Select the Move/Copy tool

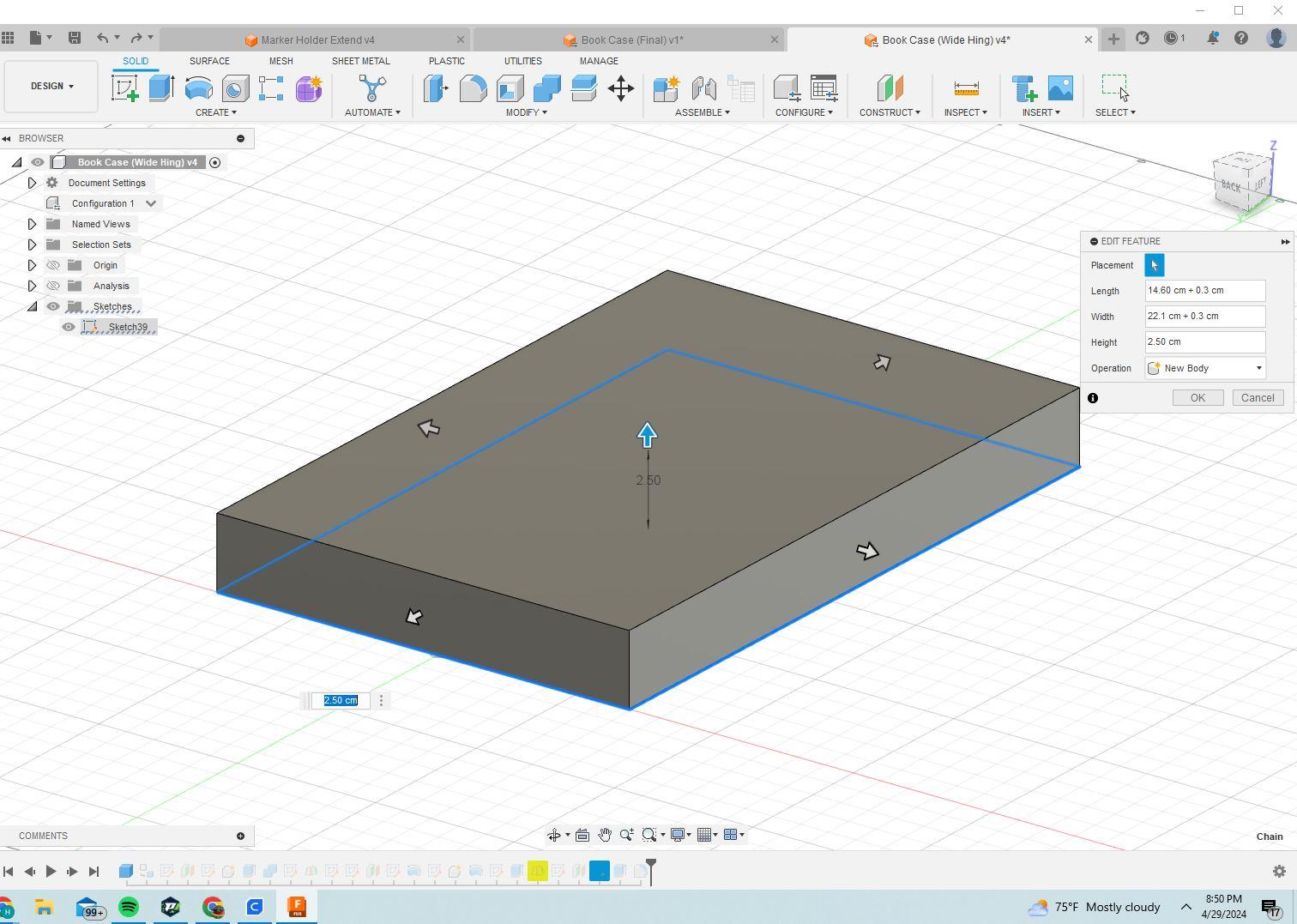pos(621,88)
